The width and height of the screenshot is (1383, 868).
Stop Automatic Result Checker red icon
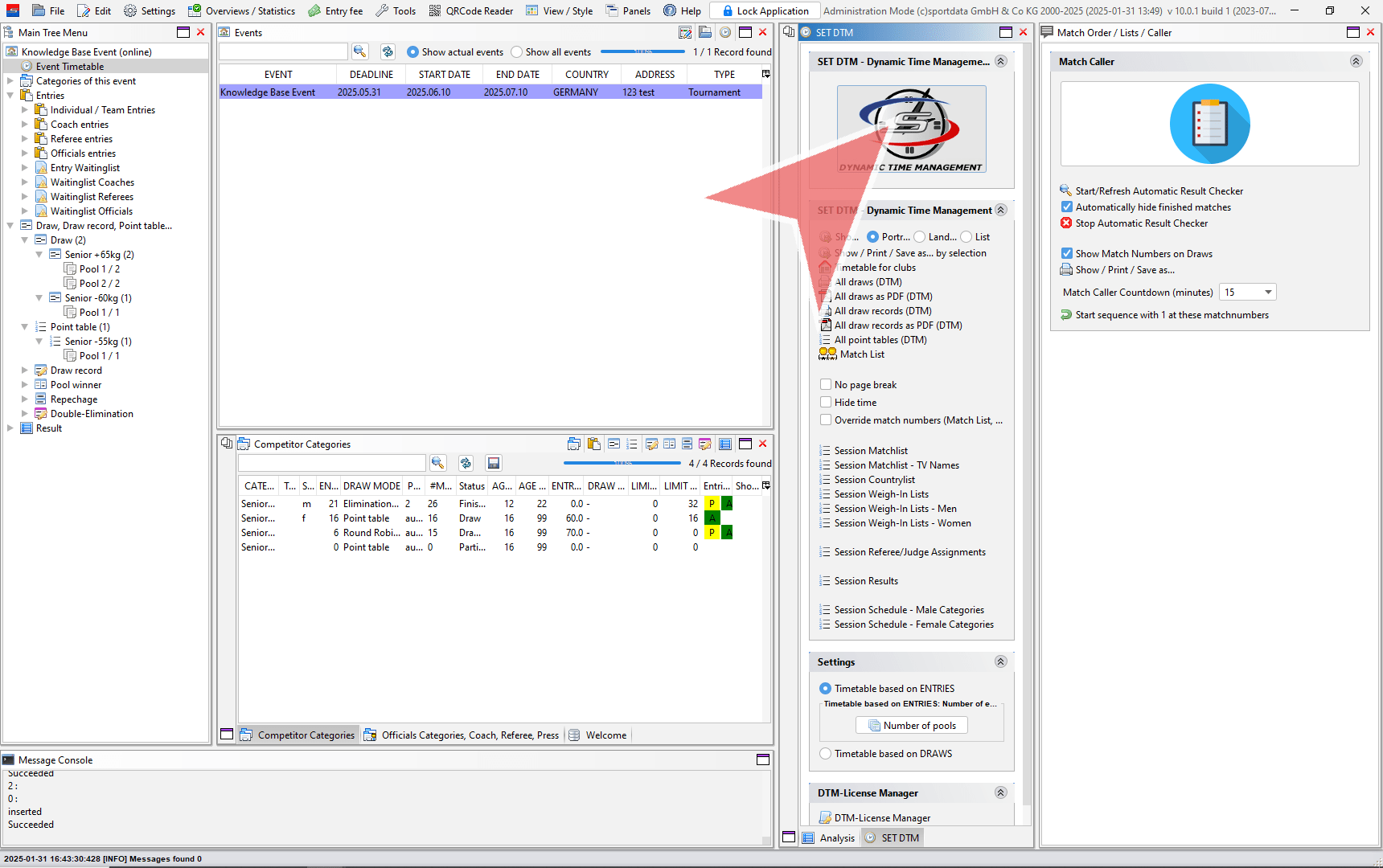point(1066,223)
